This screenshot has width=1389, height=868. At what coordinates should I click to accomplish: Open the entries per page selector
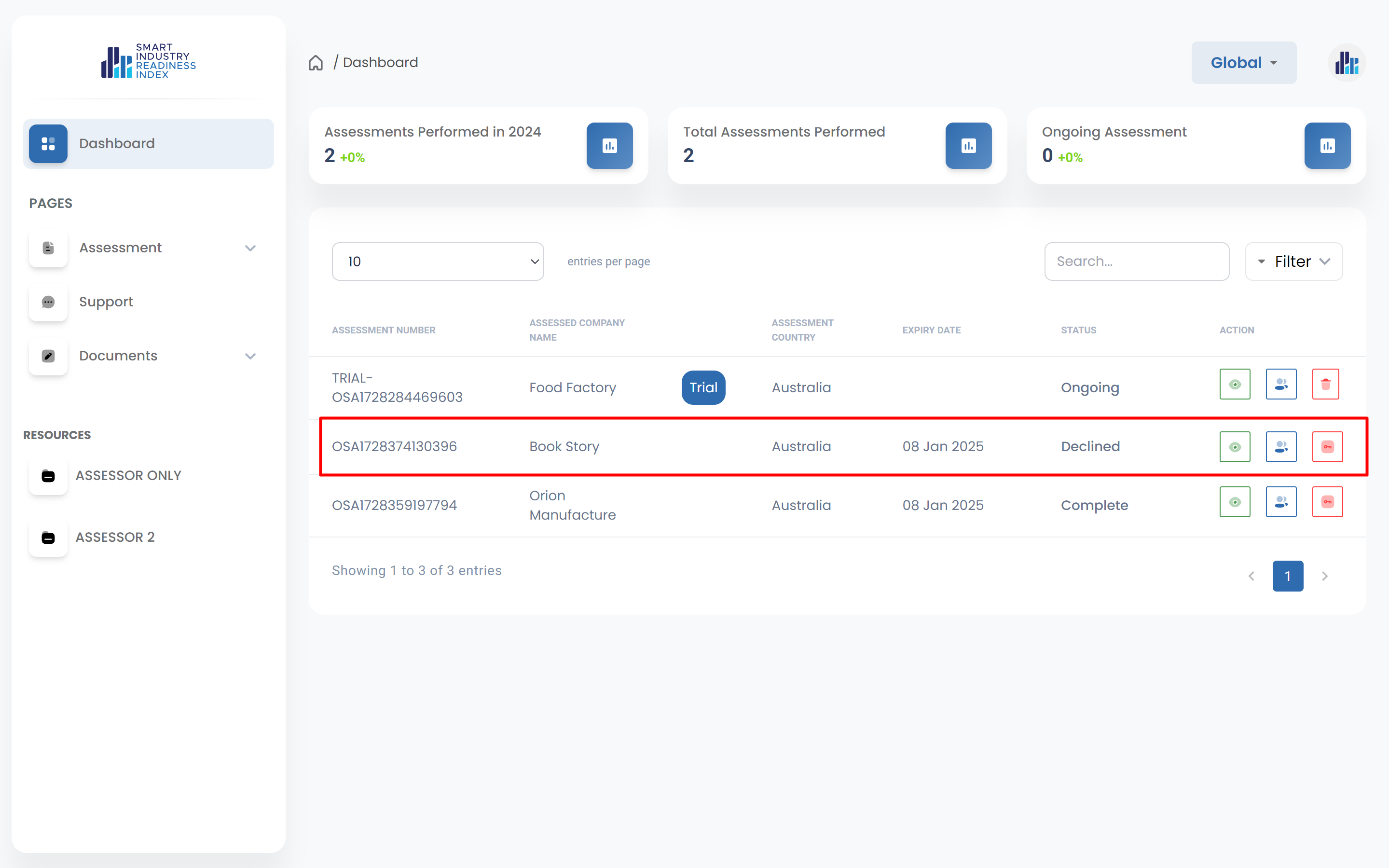[x=438, y=262]
